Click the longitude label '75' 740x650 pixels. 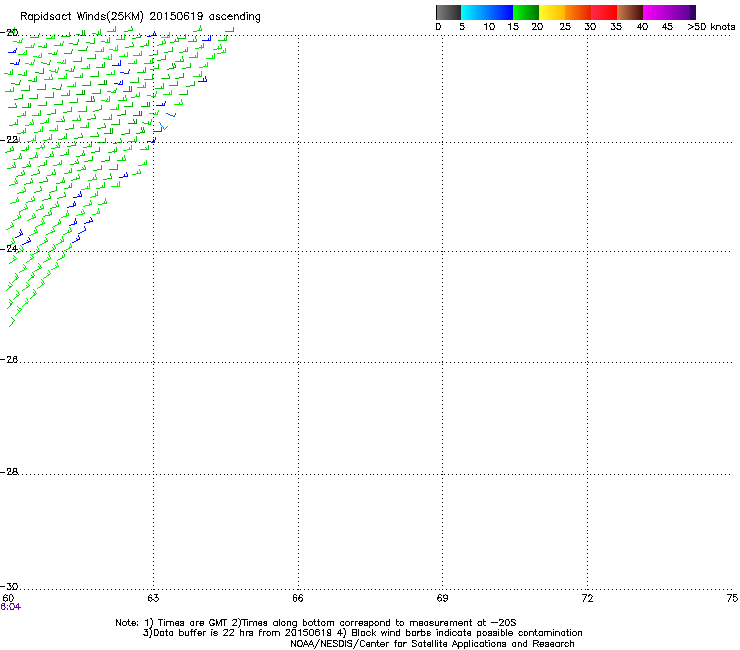pyautogui.click(x=732, y=598)
